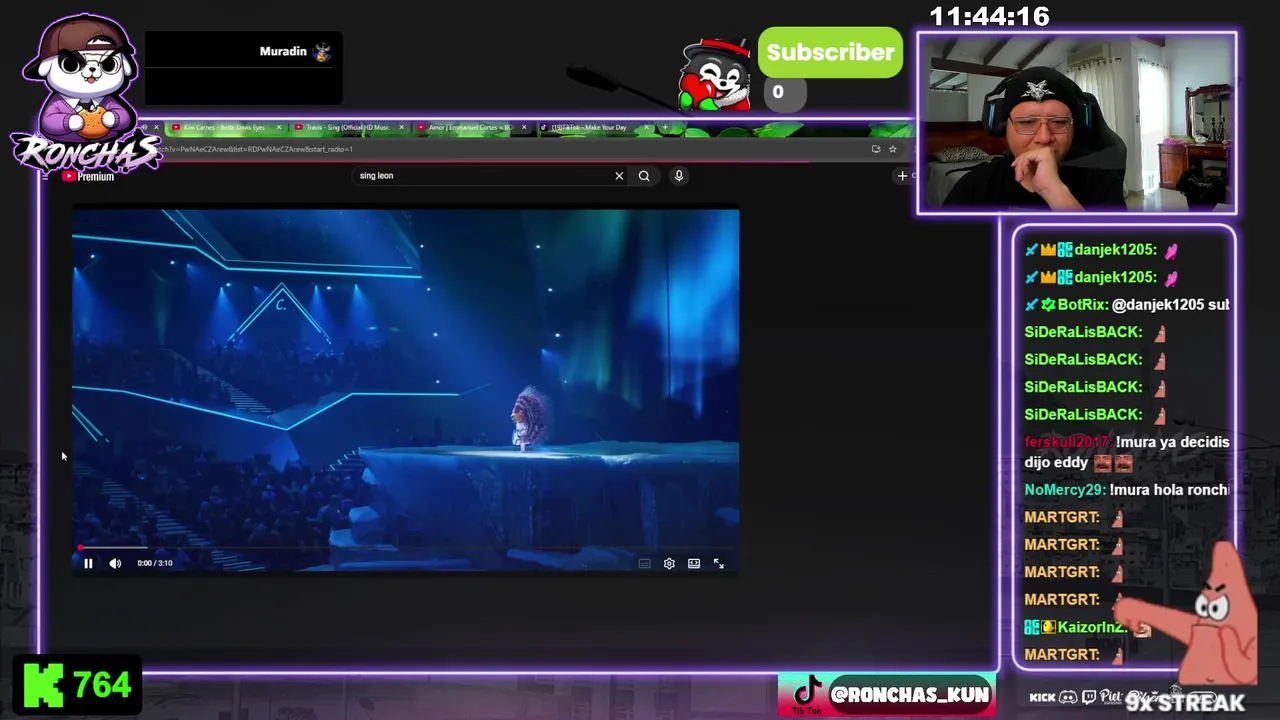Click NoMercy29's 'hola ronchi' message

point(1127,490)
